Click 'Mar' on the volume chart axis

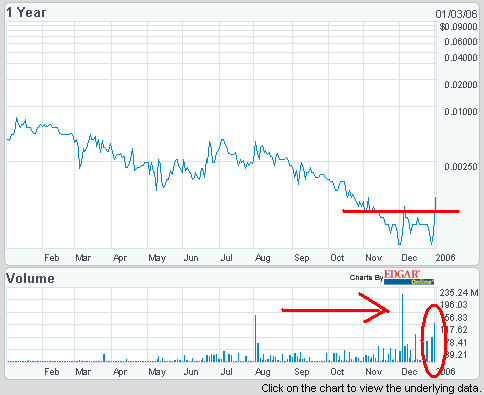[83, 372]
